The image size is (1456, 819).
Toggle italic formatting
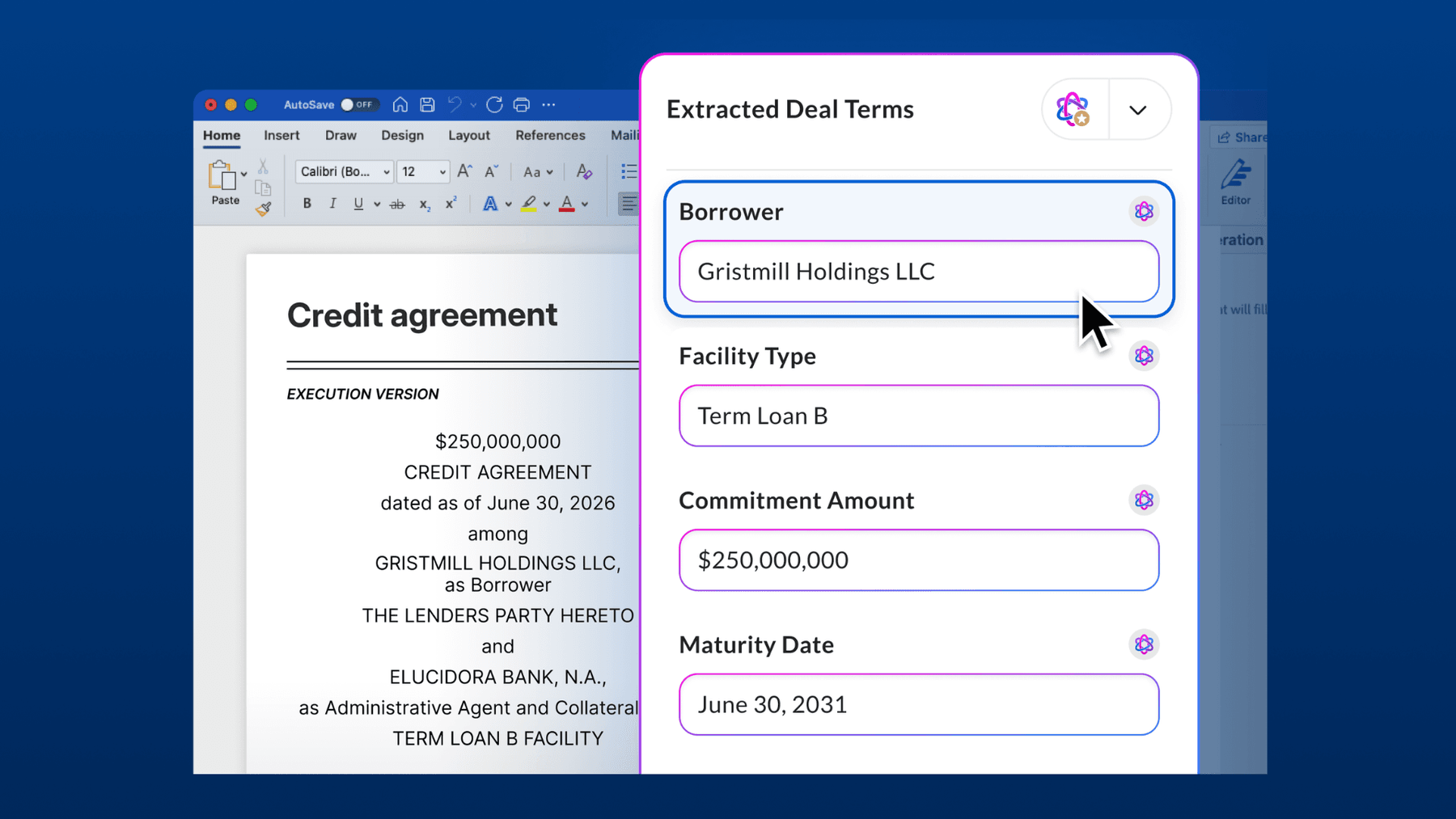tap(332, 204)
